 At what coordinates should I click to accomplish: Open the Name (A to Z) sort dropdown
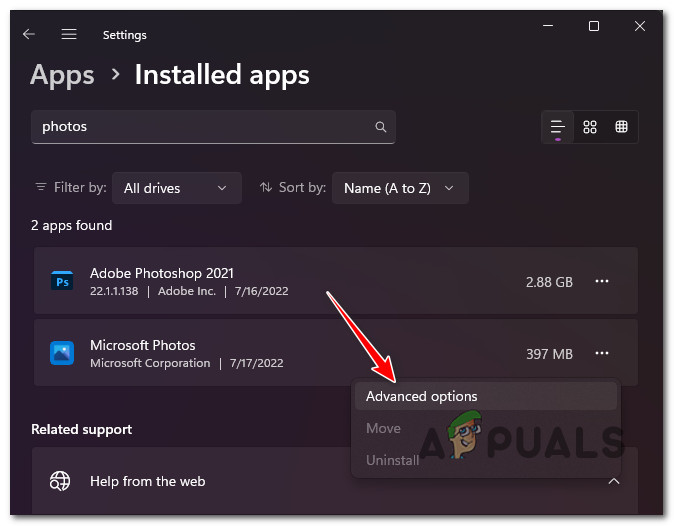(x=399, y=187)
